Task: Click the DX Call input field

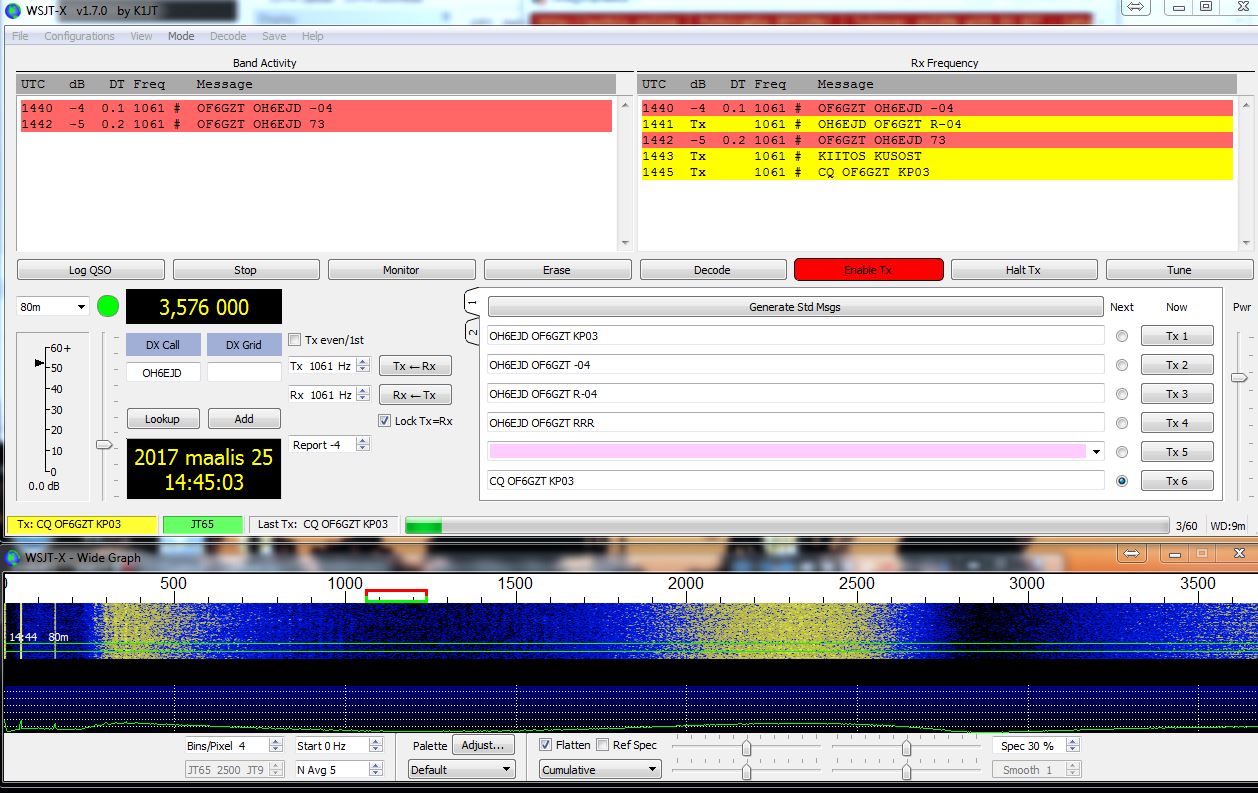Action: point(163,372)
